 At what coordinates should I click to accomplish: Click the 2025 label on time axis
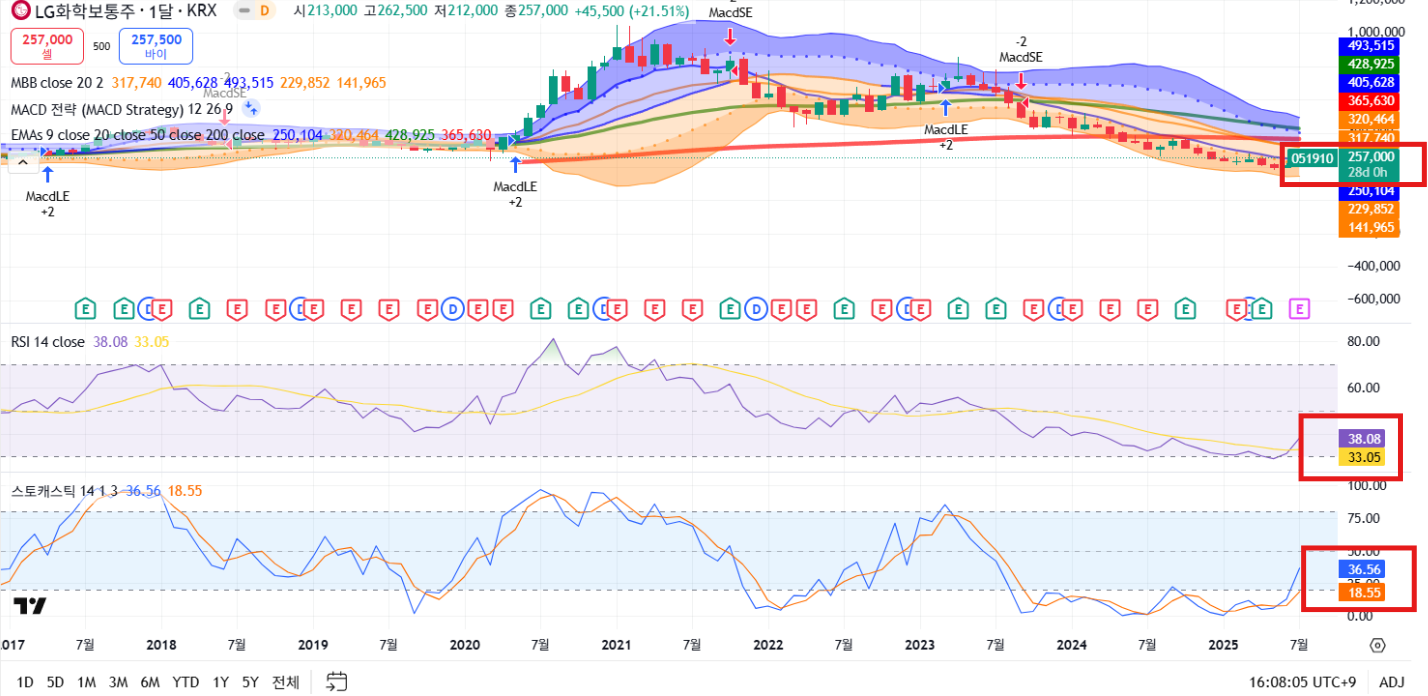coord(1223,645)
